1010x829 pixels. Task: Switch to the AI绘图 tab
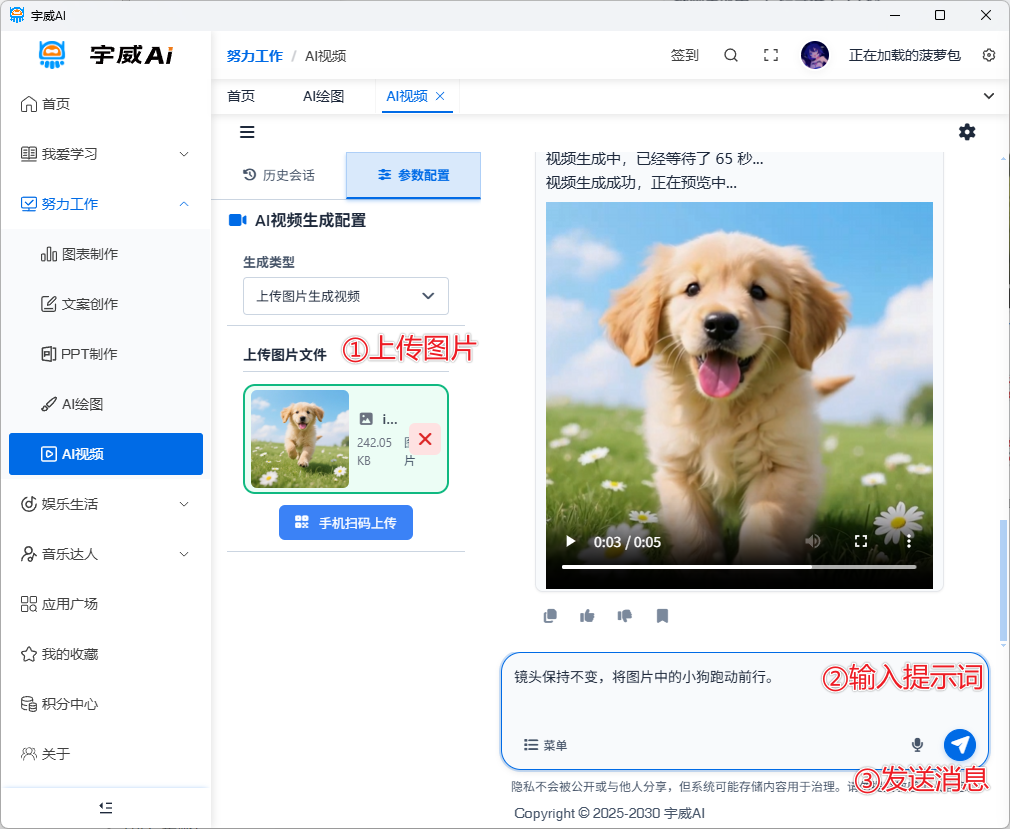[x=323, y=96]
